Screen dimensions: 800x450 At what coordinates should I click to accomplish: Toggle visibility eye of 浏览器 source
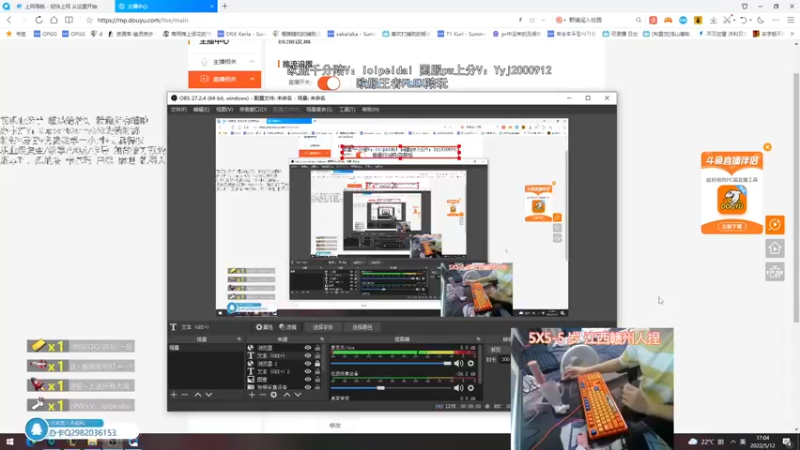[x=308, y=348]
